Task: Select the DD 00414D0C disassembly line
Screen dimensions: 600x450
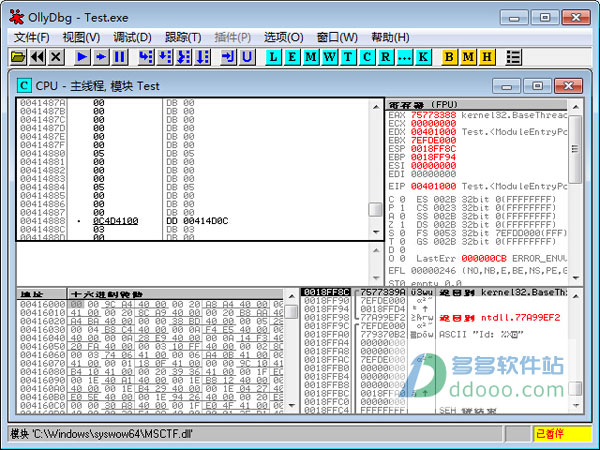Action: (x=197, y=221)
